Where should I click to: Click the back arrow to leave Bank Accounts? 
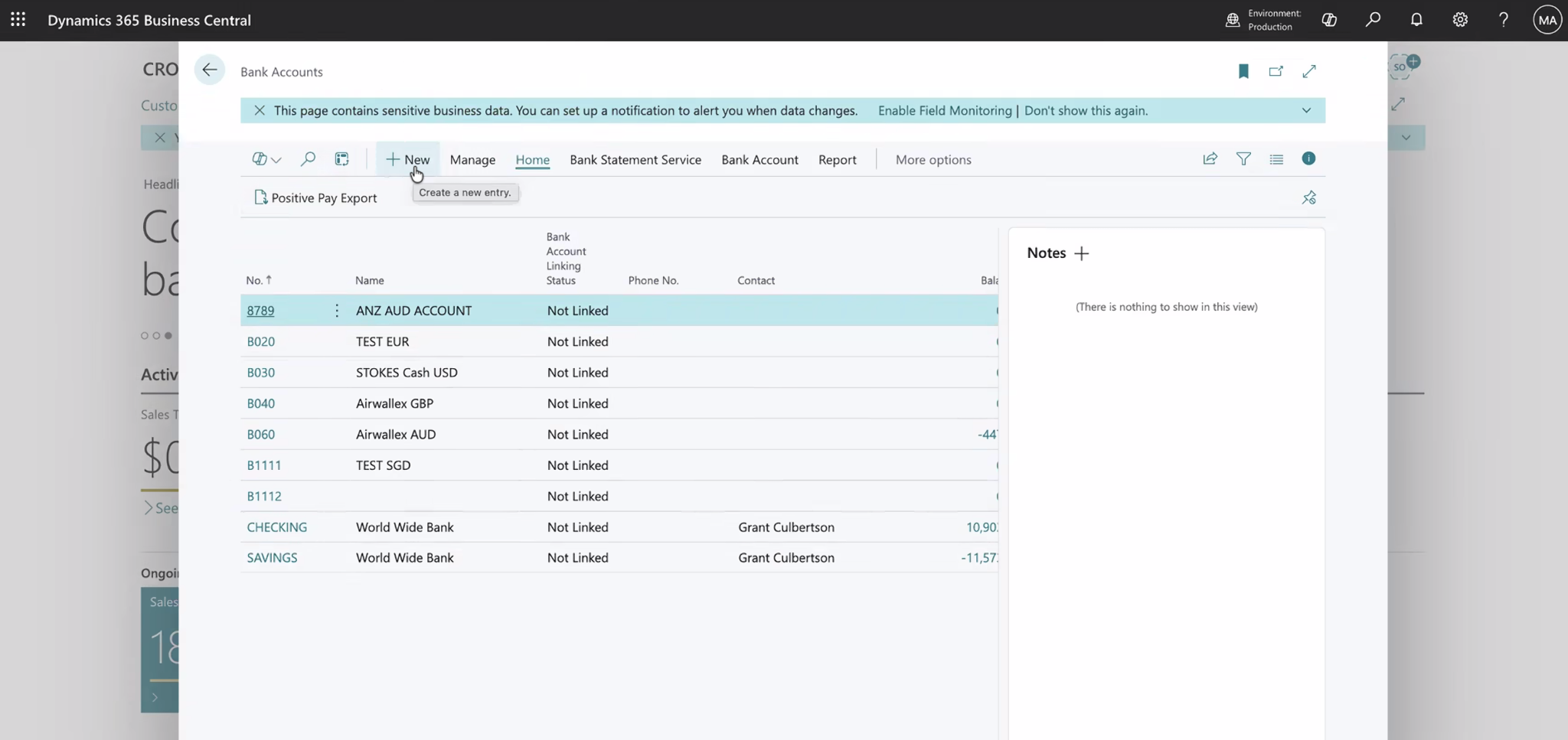(209, 70)
